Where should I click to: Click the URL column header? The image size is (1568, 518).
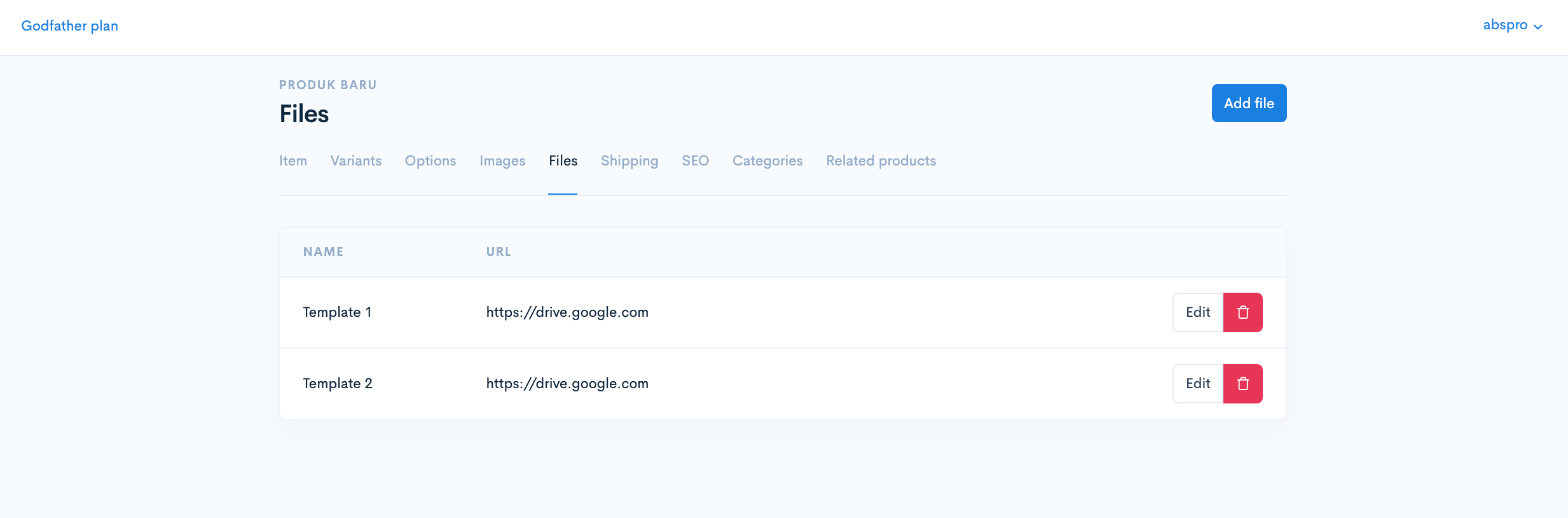[x=499, y=252]
